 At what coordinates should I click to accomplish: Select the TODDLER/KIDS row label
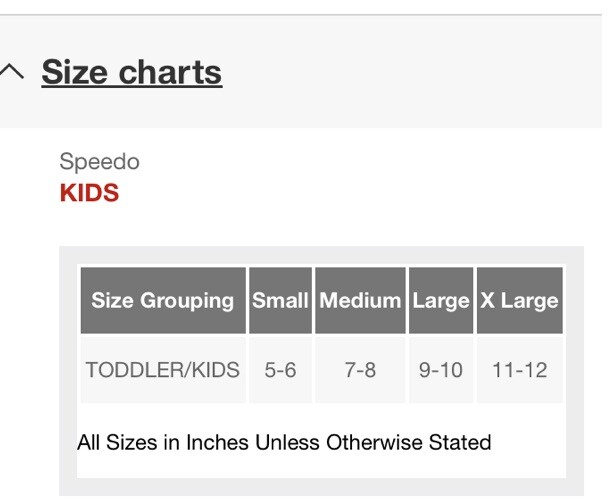(x=162, y=370)
